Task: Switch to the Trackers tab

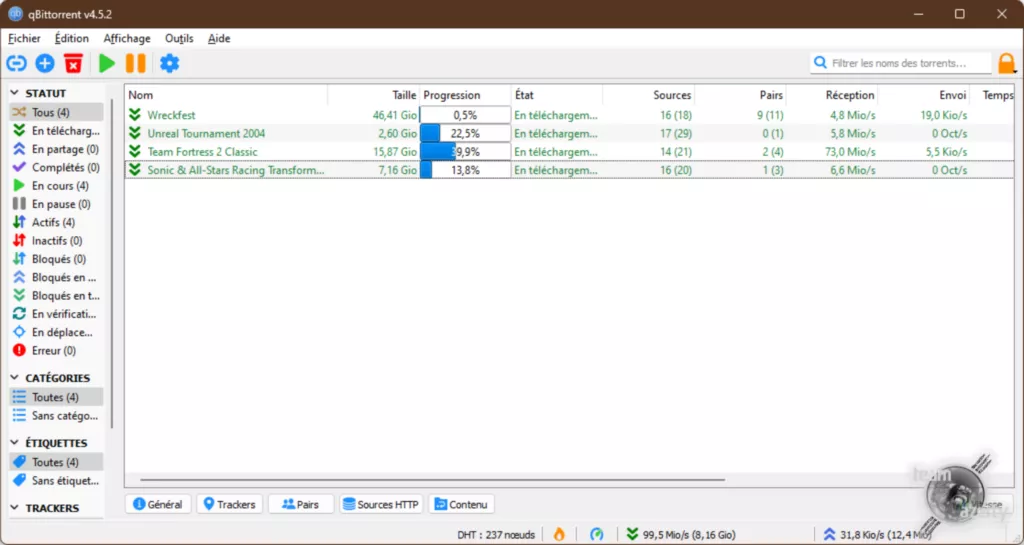Action: (x=229, y=504)
